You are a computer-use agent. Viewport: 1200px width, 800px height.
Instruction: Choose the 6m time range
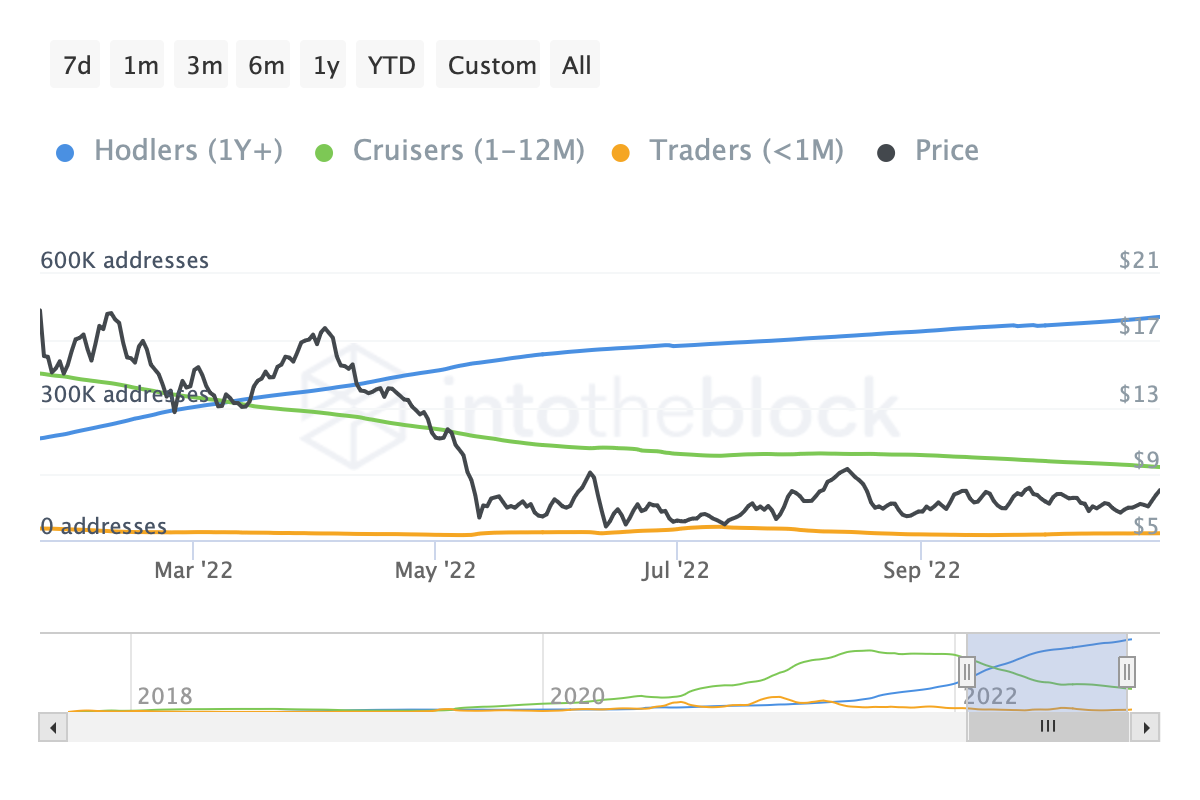tap(266, 65)
